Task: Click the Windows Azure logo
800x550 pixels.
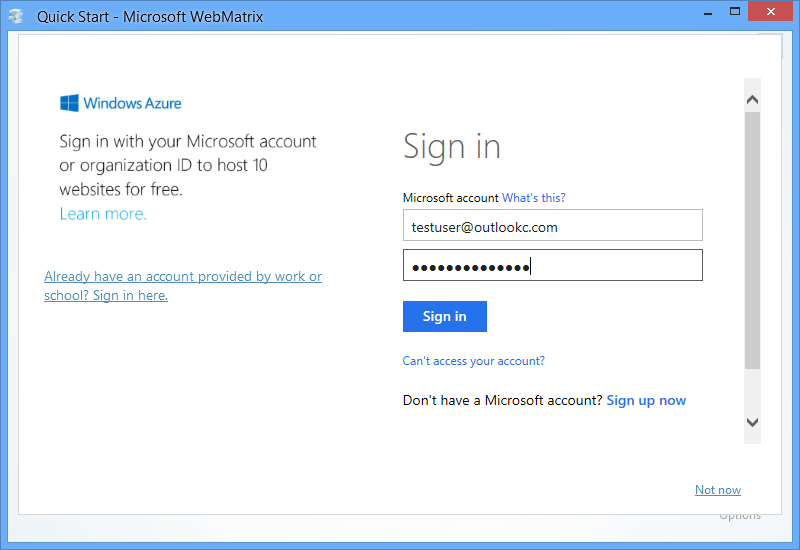Action: (x=120, y=103)
